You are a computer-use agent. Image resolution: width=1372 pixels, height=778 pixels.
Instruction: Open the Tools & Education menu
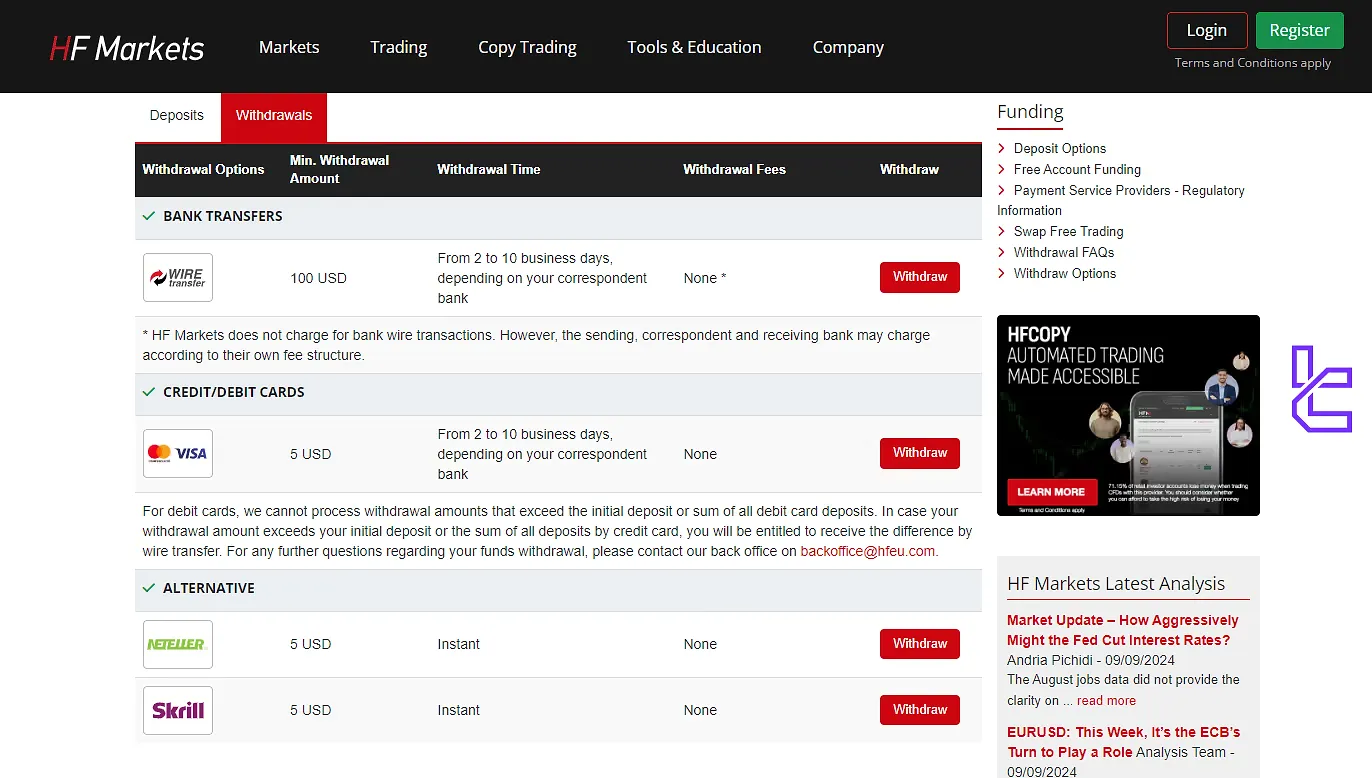(x=694, y=47)
